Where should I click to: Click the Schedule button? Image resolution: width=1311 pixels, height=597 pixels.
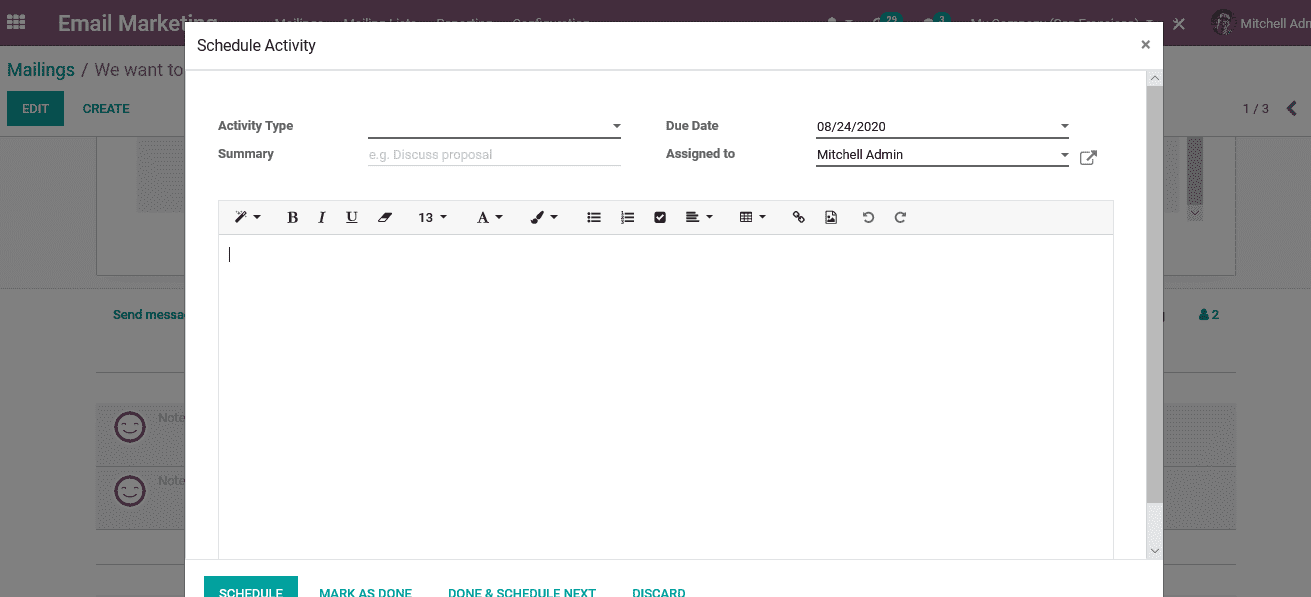[251, 587]
